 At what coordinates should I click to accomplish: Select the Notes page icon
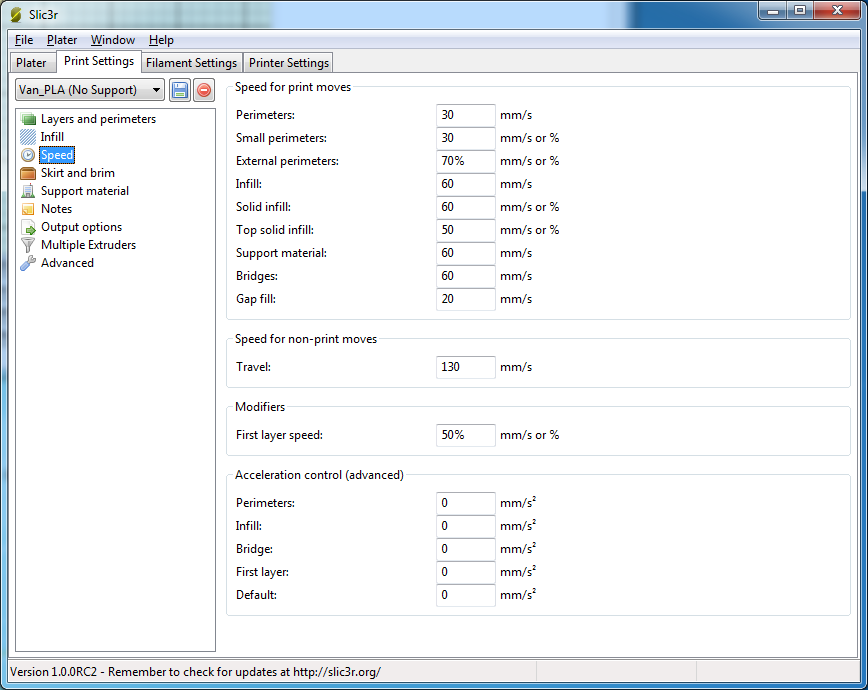click(28, 209)
